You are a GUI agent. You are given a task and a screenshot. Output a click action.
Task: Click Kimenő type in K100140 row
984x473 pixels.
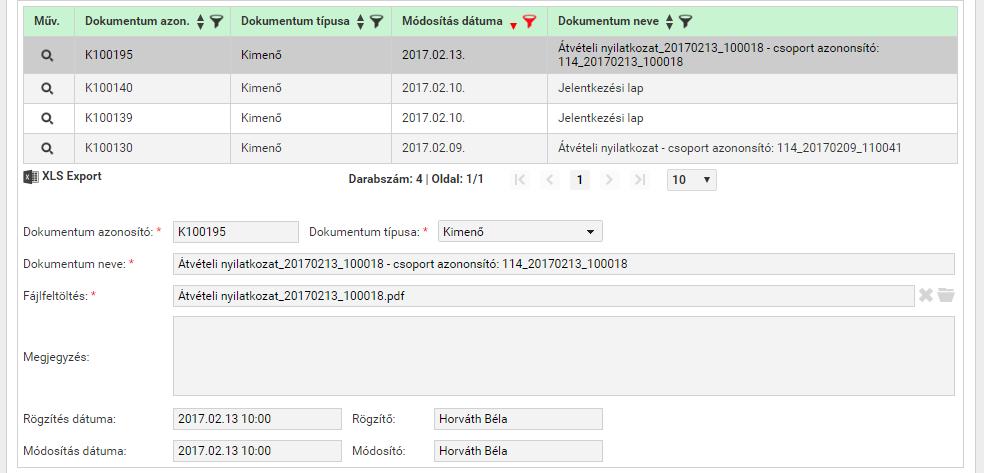point(261,88)
